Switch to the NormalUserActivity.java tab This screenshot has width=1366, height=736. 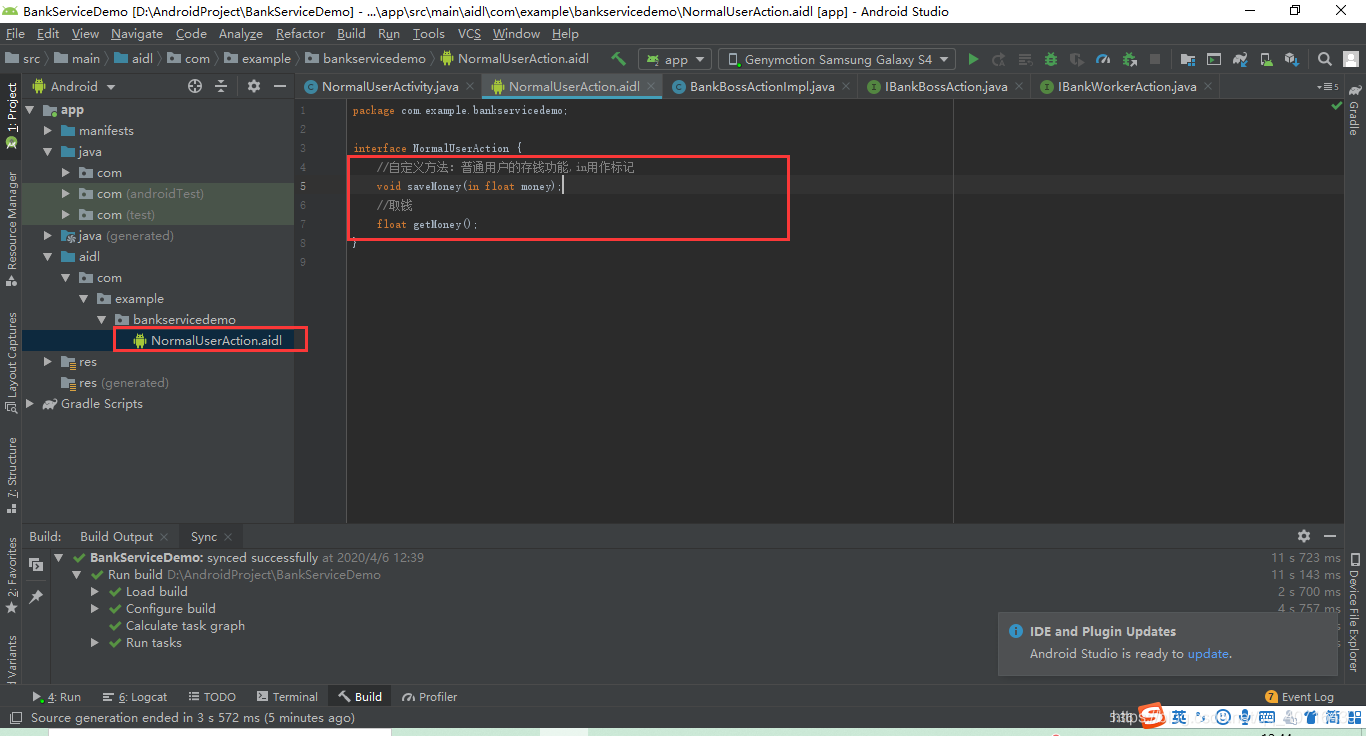tap(389, 87)
